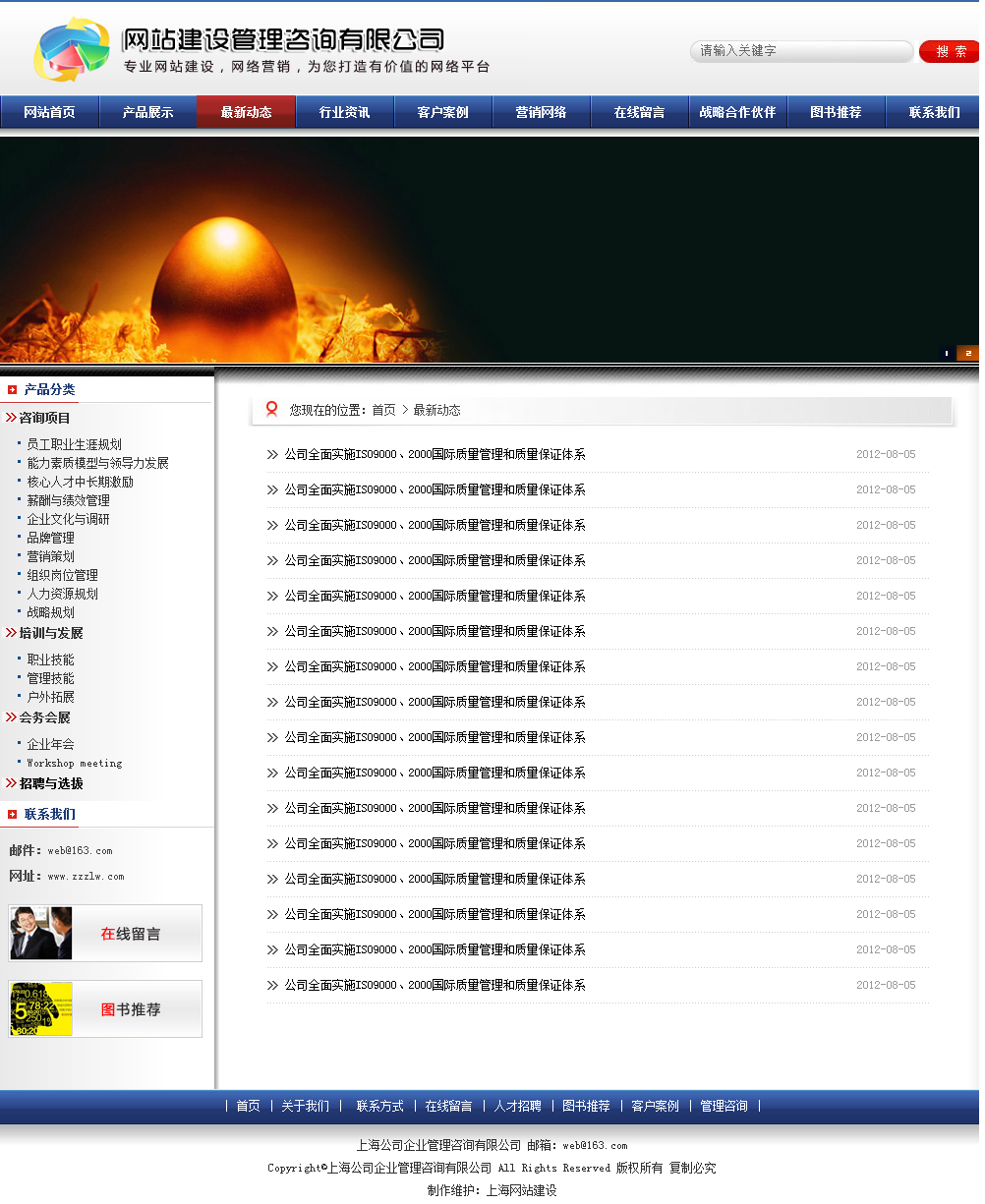Open the 在线留言 banner thumbnail
985x1204 pixels.
105,933
